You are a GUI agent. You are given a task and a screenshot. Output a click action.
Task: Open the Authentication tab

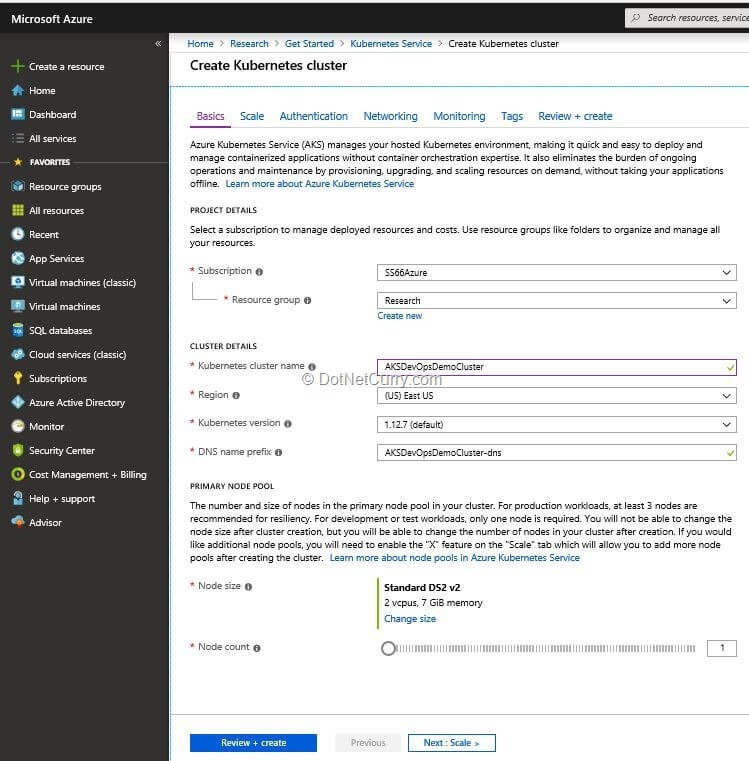pyautogui.click(x=314, y=116)
